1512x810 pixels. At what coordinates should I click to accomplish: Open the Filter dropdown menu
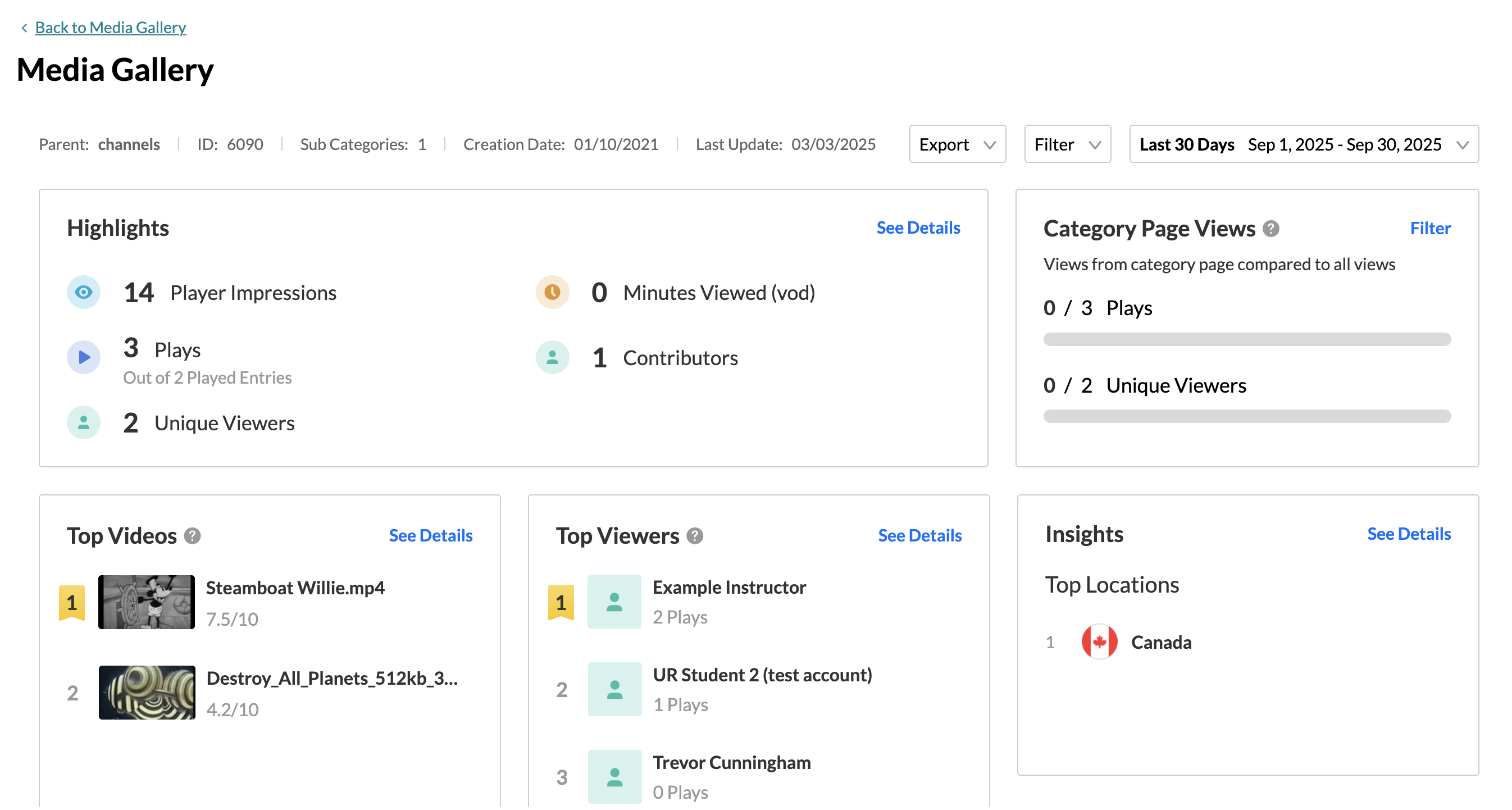pyautogui.click(x=1067, y=144)
